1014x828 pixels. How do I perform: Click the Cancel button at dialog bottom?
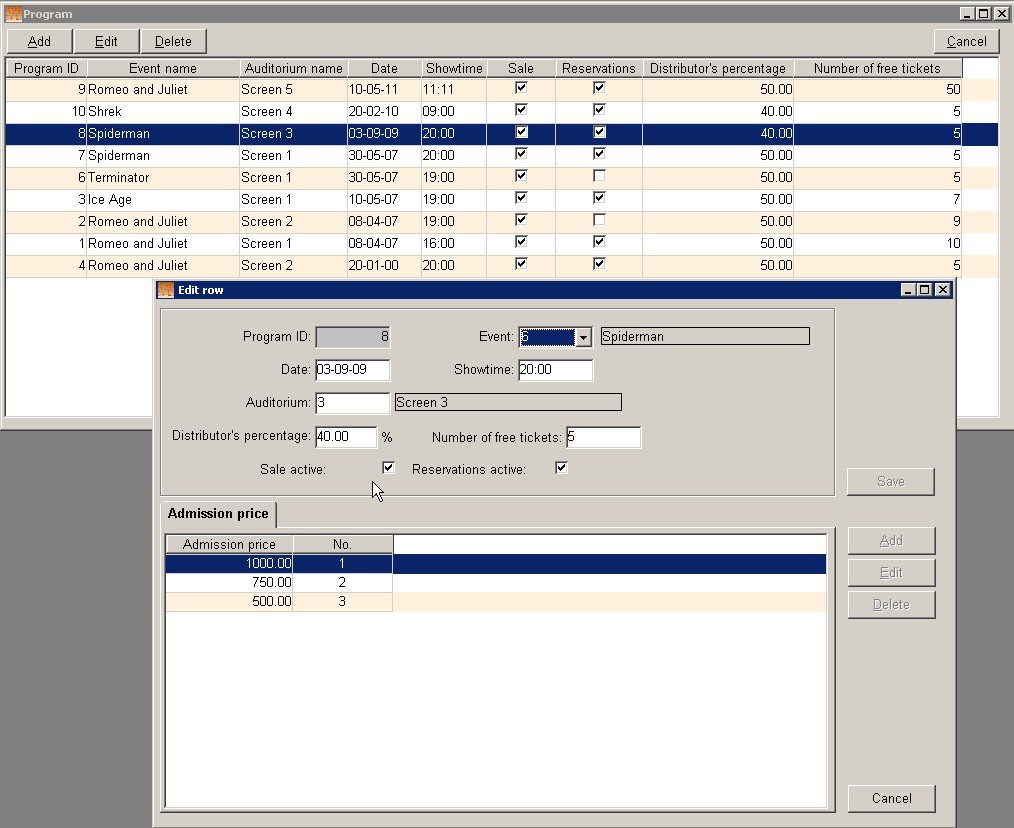pos(891,798)
